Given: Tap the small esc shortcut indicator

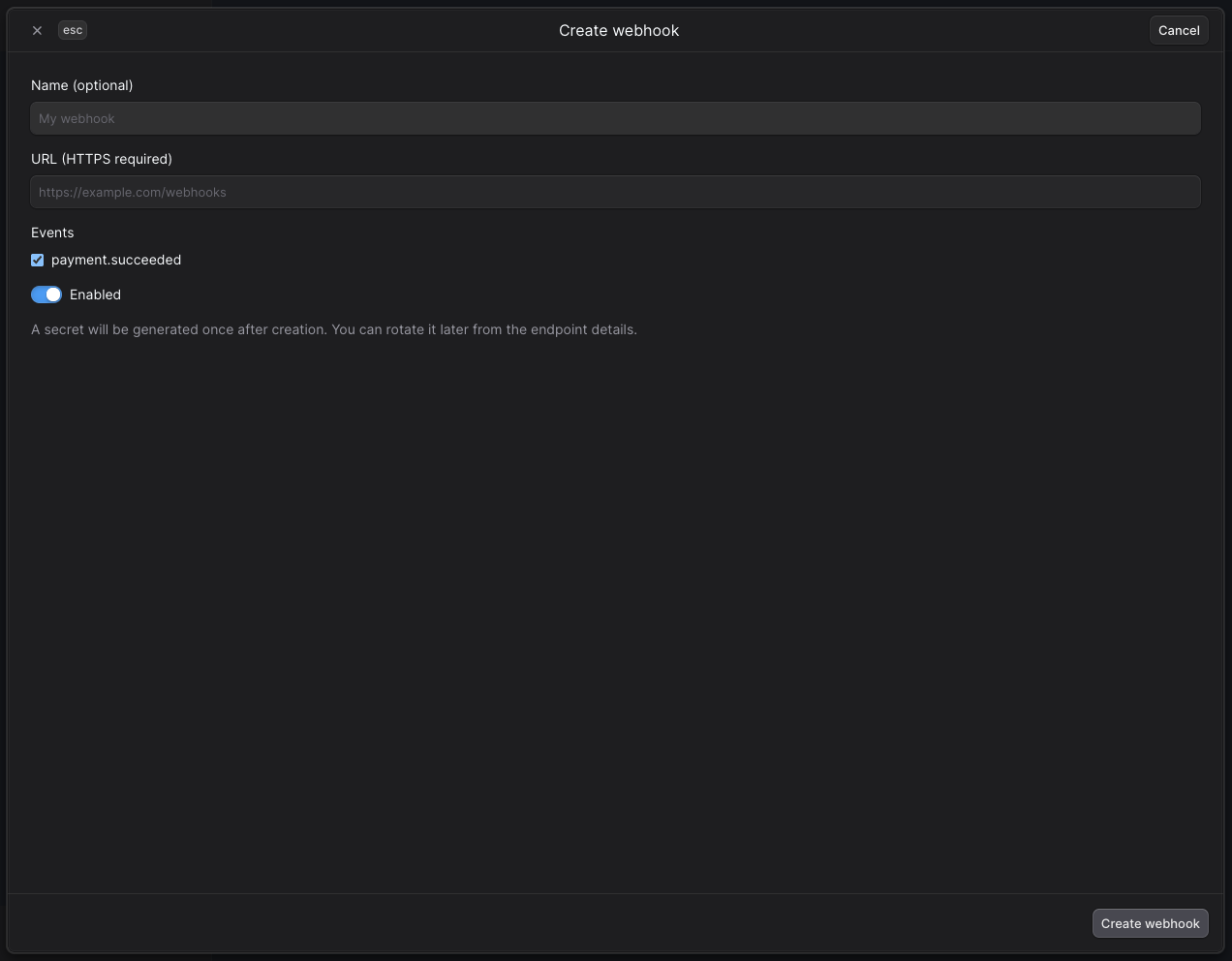Looking at the screenshot, I should pos(72,30).
